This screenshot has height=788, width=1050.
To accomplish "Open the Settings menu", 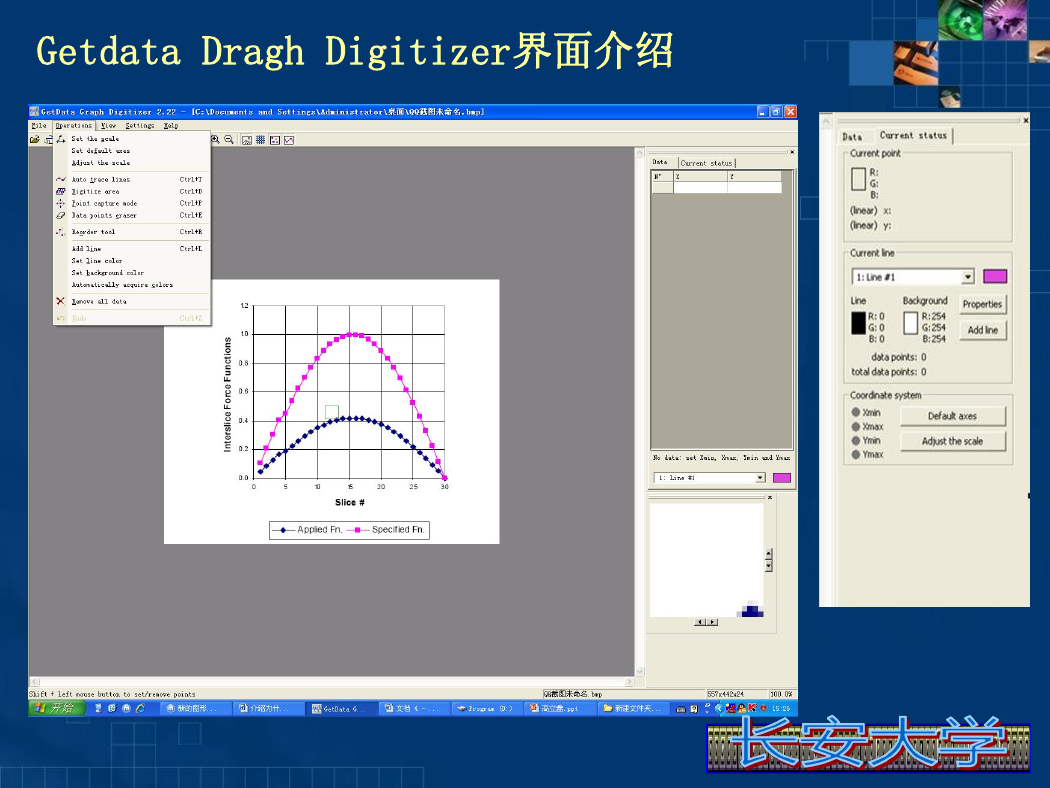I will click(140, 125).
